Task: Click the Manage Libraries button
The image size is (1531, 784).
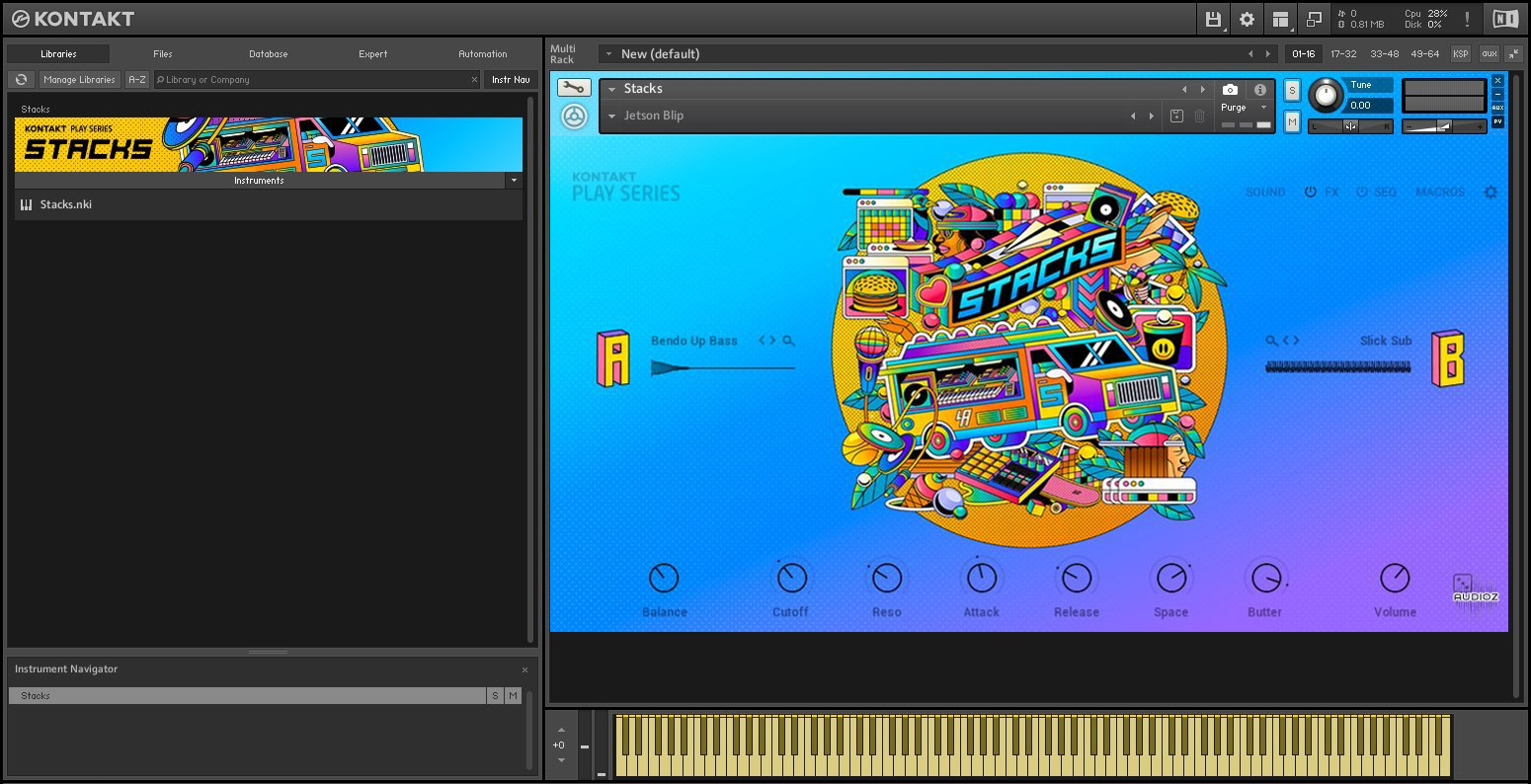Action: point(79,80)
